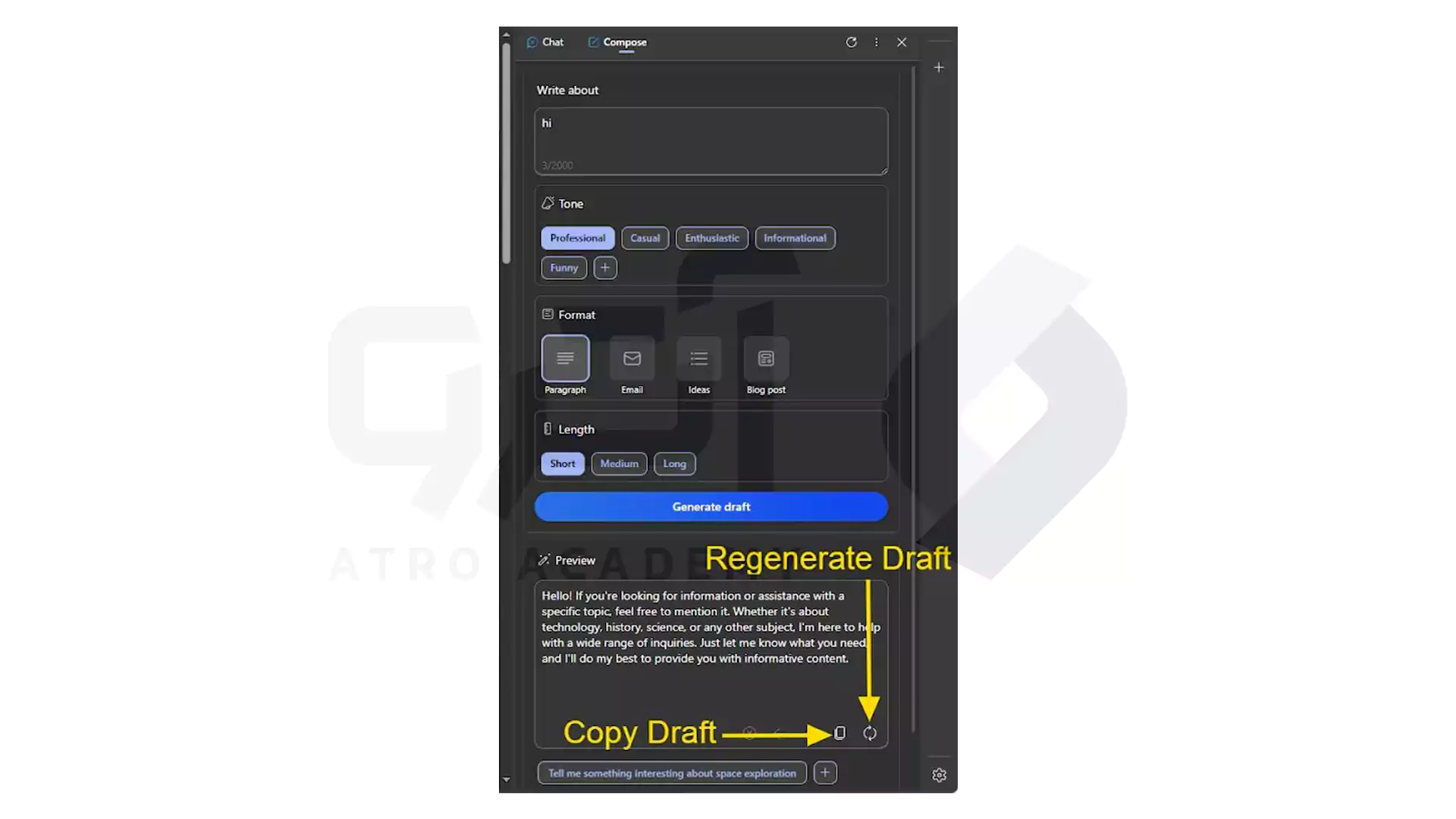Click space exploration suggestion prompt
Image resolution: width=1456 pixels, height=819 pixels.
(x=671, y=773)
